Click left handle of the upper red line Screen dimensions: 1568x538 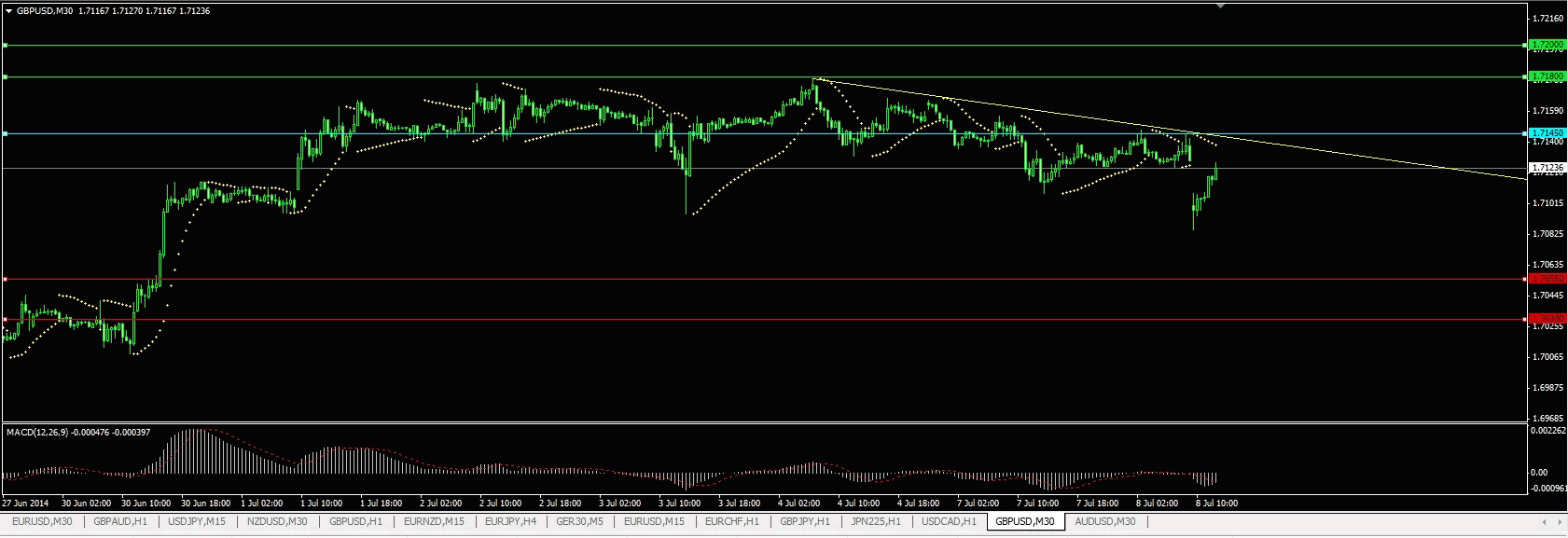pos(5,279)
